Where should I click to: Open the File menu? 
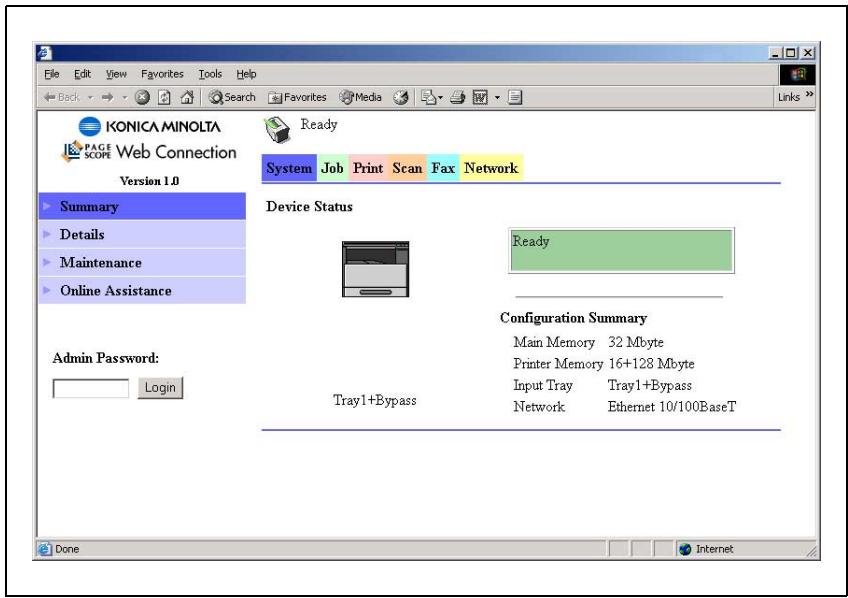click(x=52, y=74)
